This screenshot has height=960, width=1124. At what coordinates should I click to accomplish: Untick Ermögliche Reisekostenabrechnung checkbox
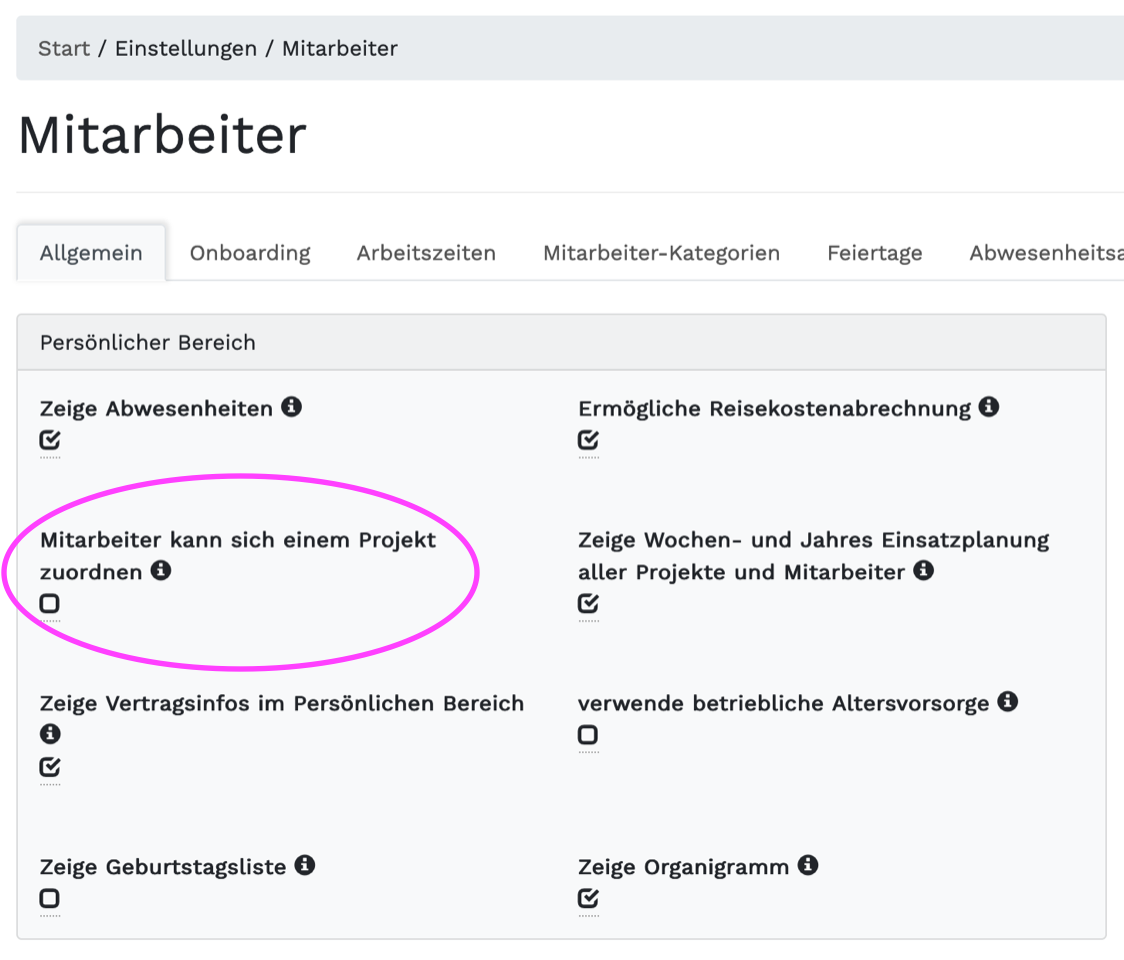pos(588,440)
